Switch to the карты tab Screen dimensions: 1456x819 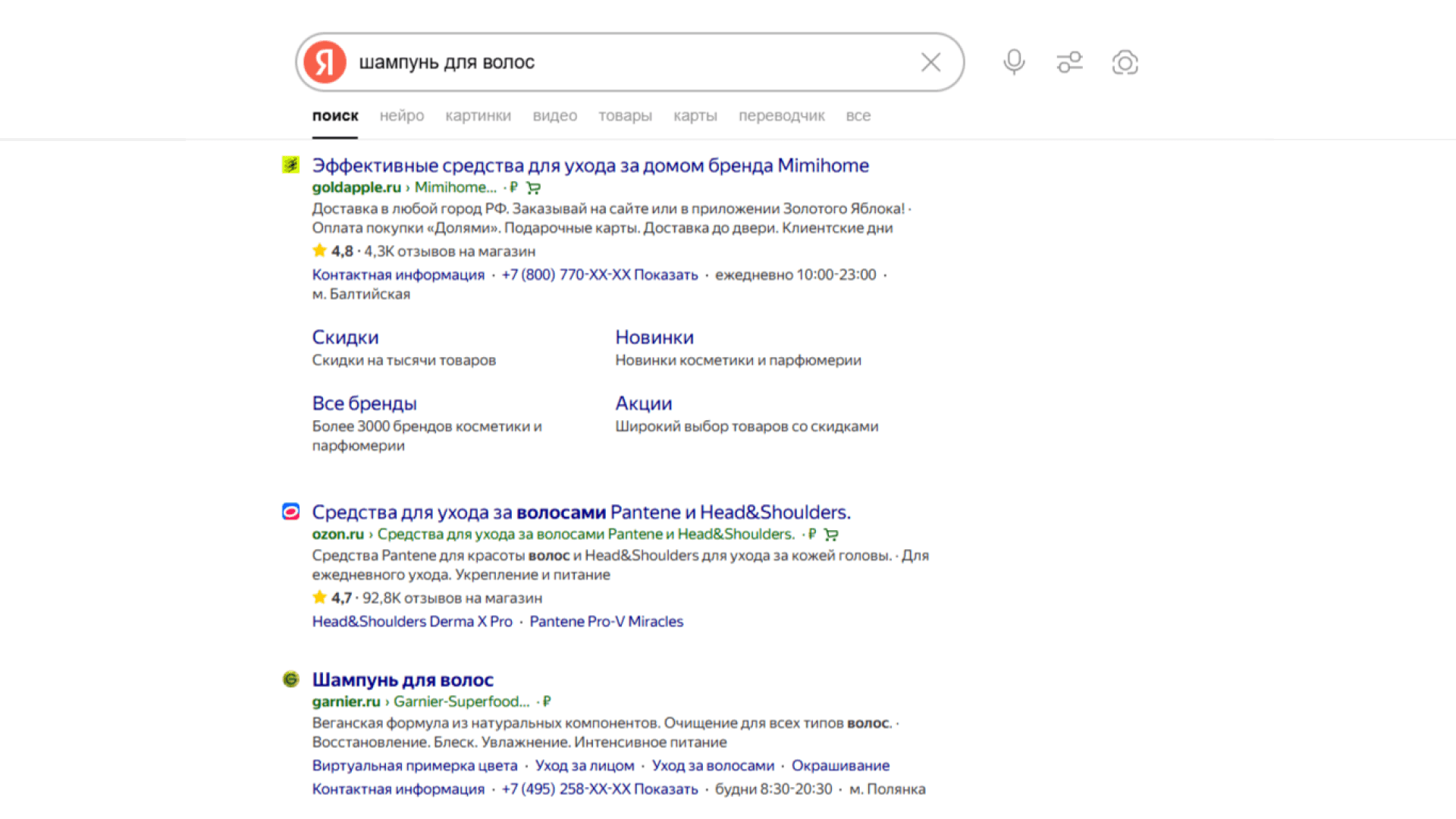click(695, 116)
